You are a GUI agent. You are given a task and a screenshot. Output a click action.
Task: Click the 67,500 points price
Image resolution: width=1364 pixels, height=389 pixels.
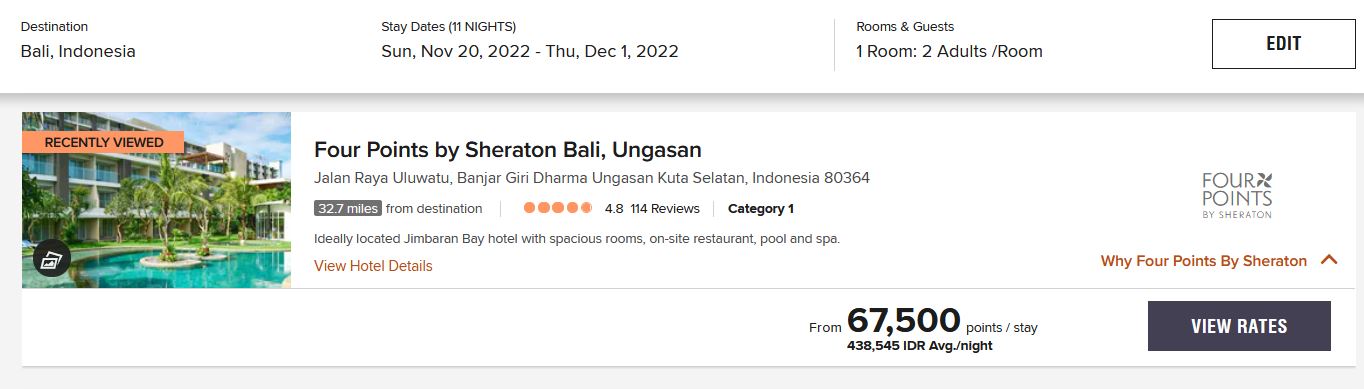(x=903, y=320)
